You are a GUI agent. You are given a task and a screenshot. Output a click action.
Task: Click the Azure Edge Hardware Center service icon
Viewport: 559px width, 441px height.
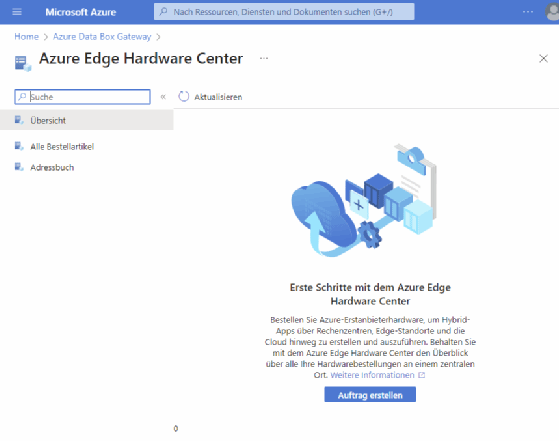pos(23,63)
